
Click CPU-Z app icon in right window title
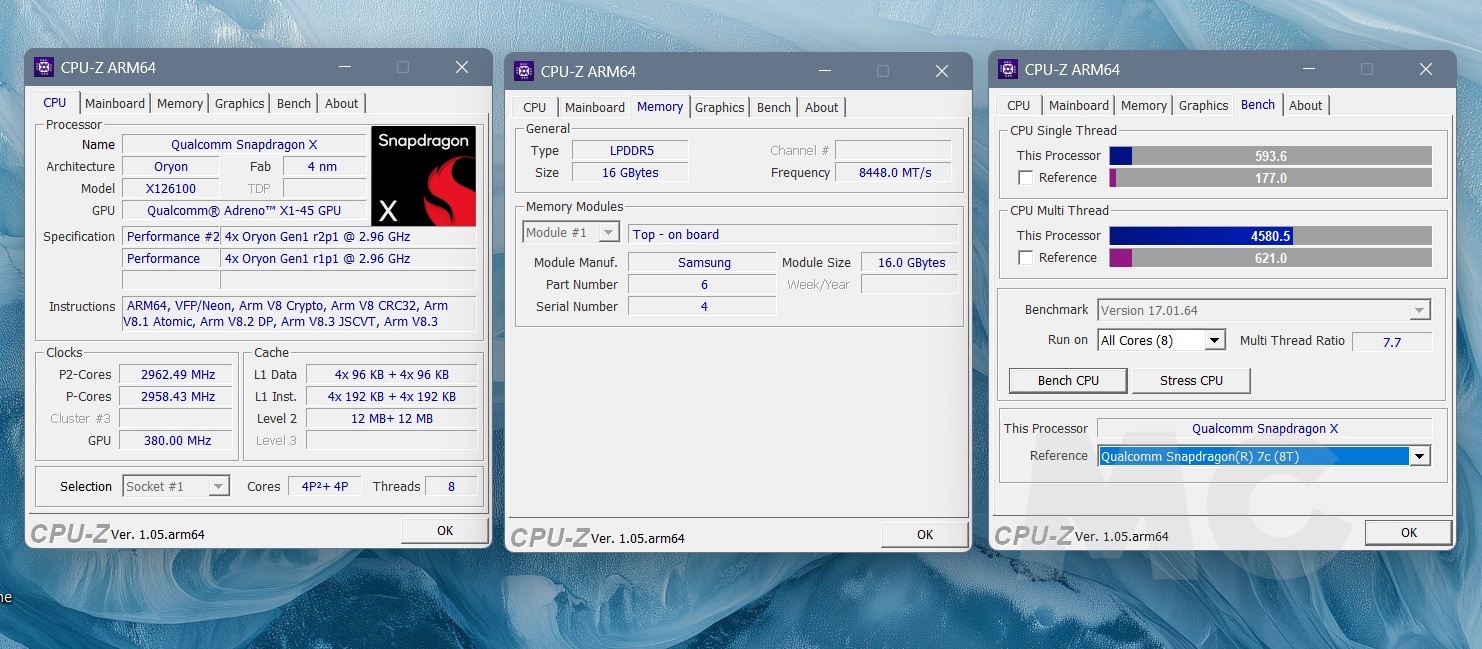[x=1008, y=69]
